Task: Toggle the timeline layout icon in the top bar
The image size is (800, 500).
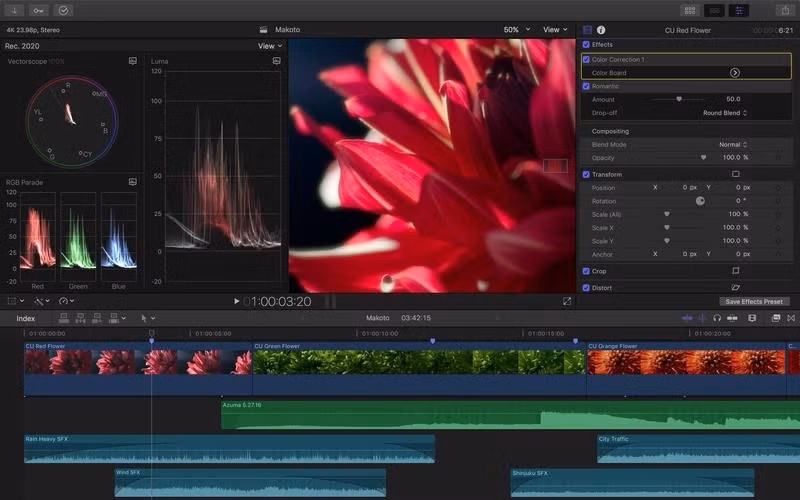Action: [x=714, y=10]
